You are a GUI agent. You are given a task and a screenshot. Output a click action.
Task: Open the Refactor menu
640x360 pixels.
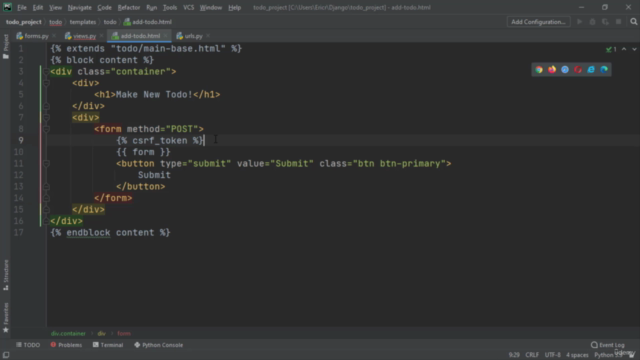(x=129, y=7)
